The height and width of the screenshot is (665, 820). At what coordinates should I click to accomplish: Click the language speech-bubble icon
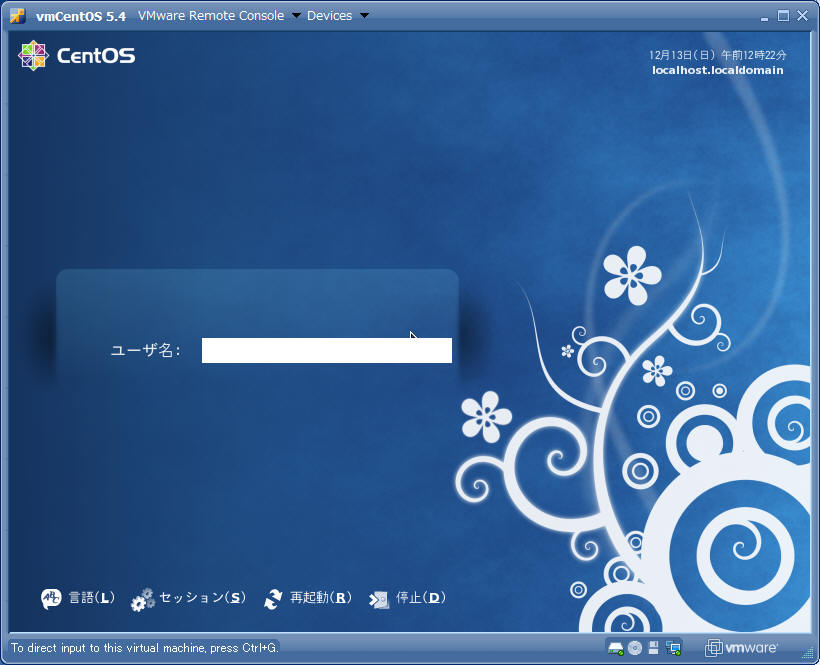tap(51, 598)
